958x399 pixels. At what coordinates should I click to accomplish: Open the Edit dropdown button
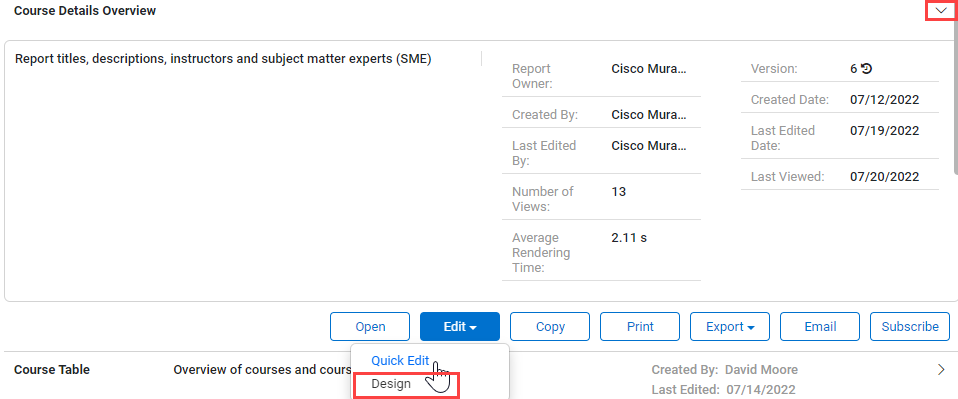pos(460,326)
